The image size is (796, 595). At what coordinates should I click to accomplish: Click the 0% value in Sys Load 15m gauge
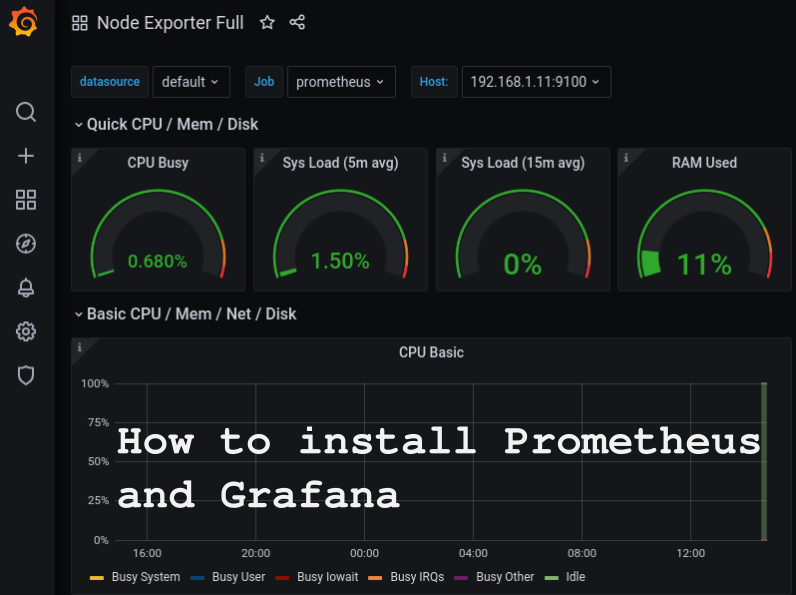click(x=522, y=264)
